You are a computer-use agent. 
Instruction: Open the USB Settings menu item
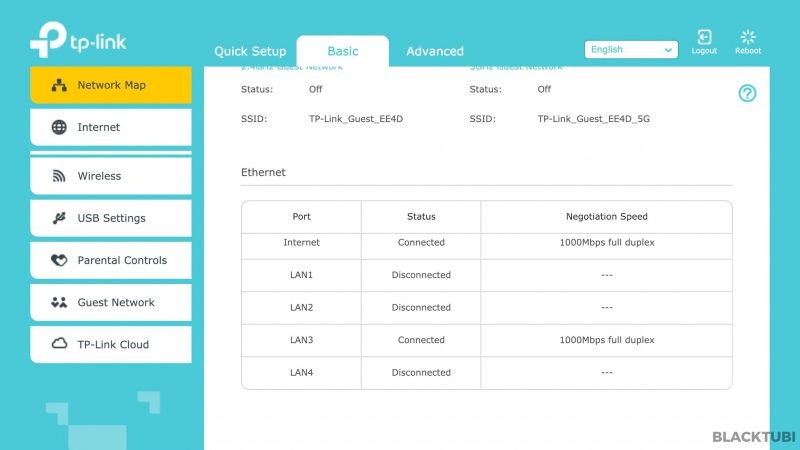click(x=111, y=218)
